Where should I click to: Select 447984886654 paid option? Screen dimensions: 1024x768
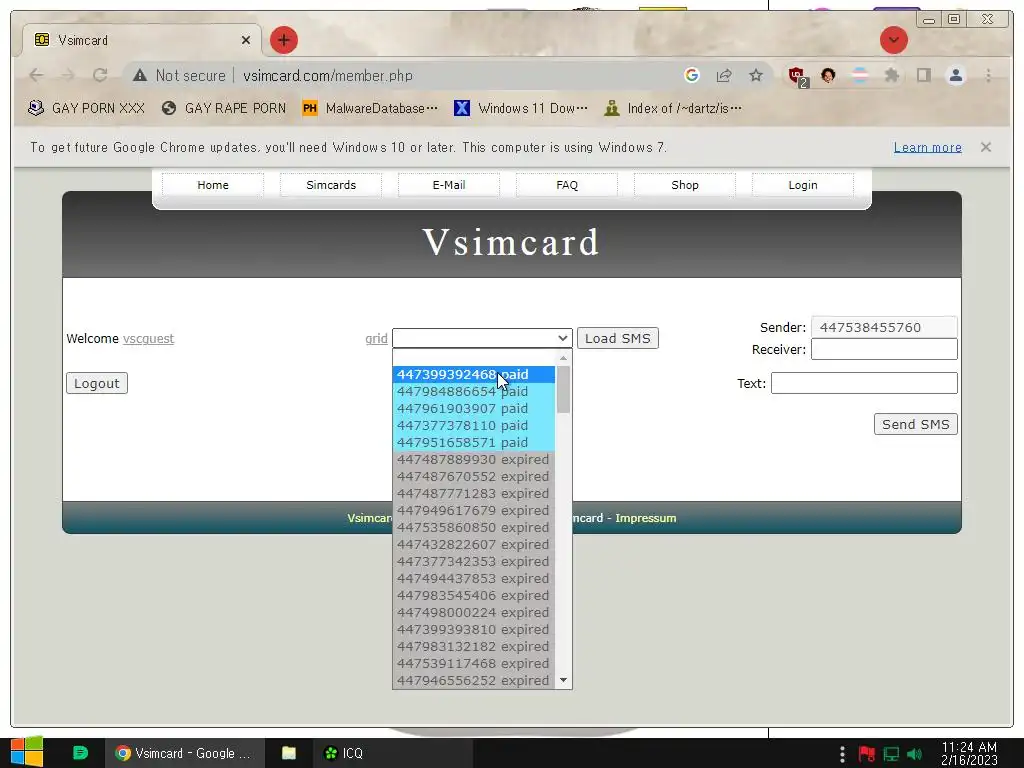(474, 391)
